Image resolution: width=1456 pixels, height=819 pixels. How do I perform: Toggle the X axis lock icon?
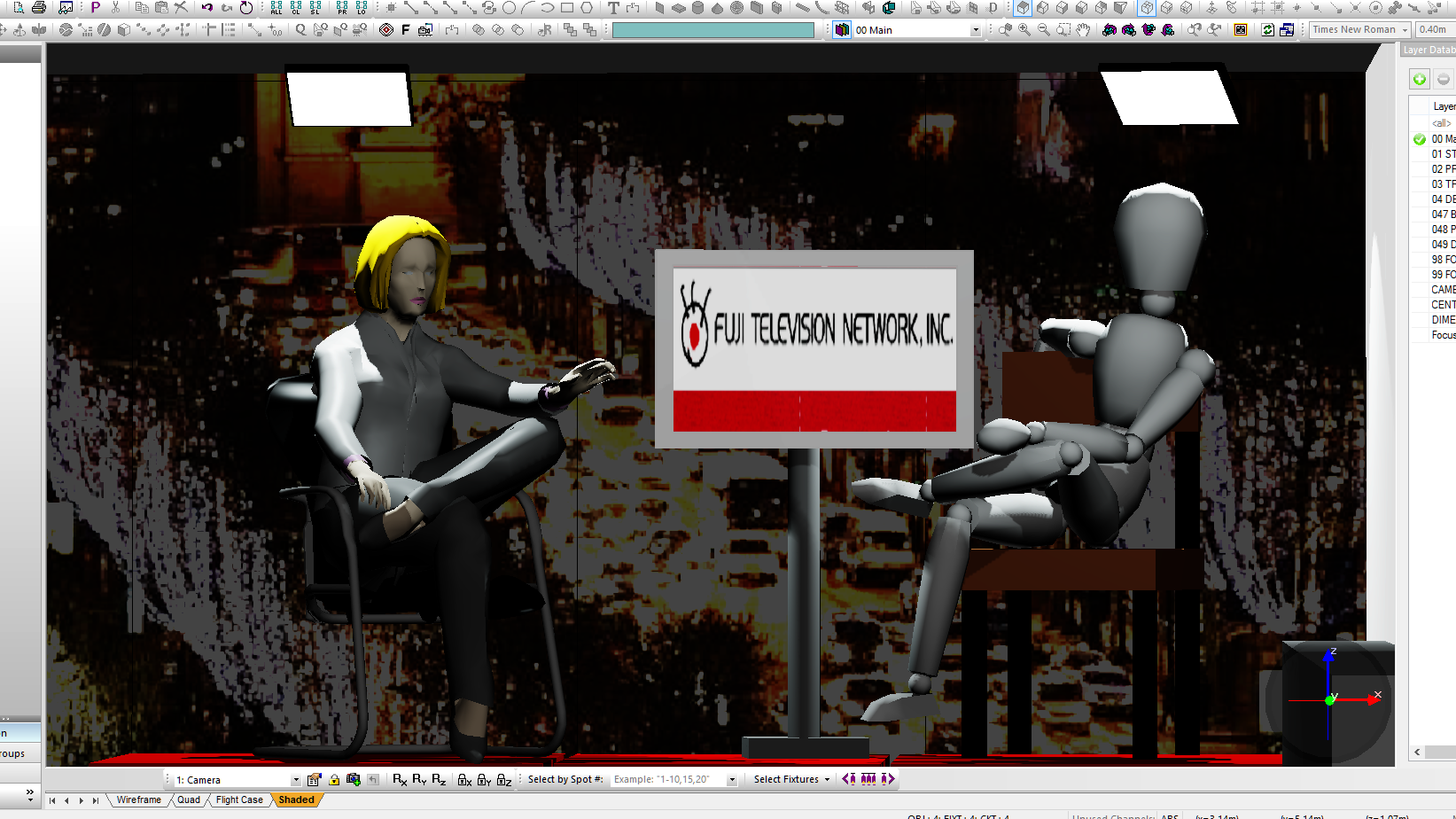pos(464,780)
